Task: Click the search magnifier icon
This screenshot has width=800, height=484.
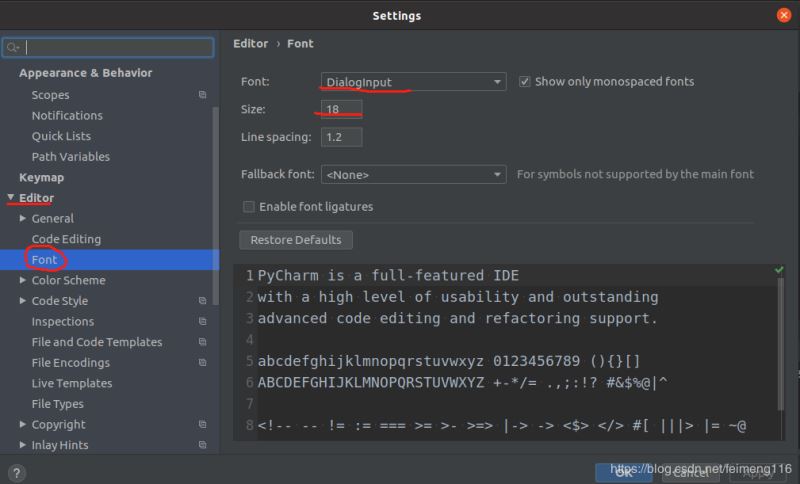Action: coord(12,47)
